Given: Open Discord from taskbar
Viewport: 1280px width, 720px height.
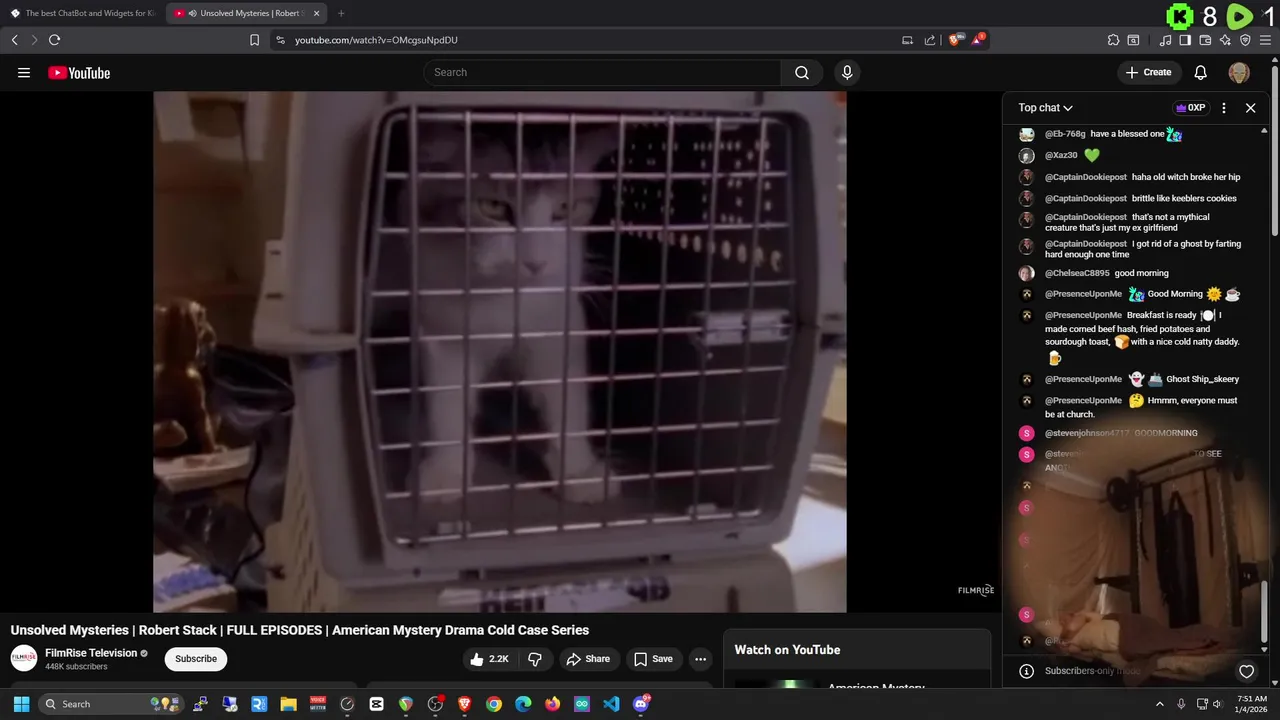Looking at the screenshot, I should point(641,704).
